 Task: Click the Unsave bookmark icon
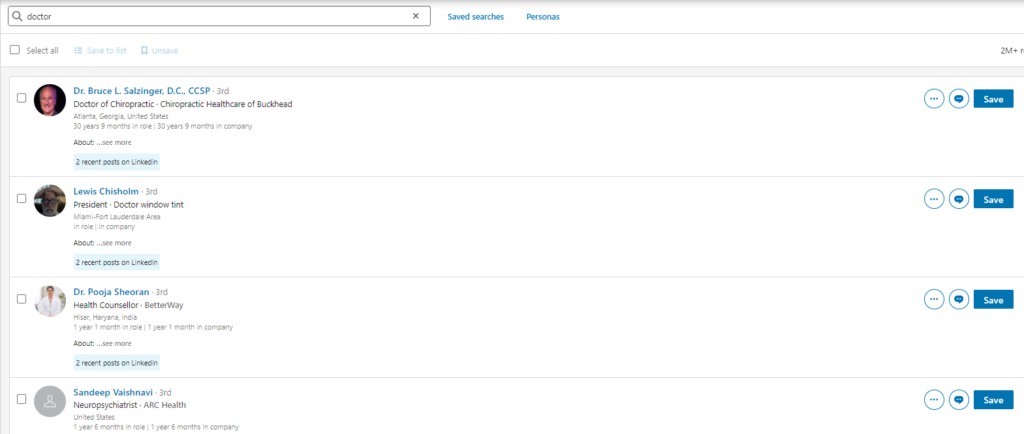[x=145, y=50]
